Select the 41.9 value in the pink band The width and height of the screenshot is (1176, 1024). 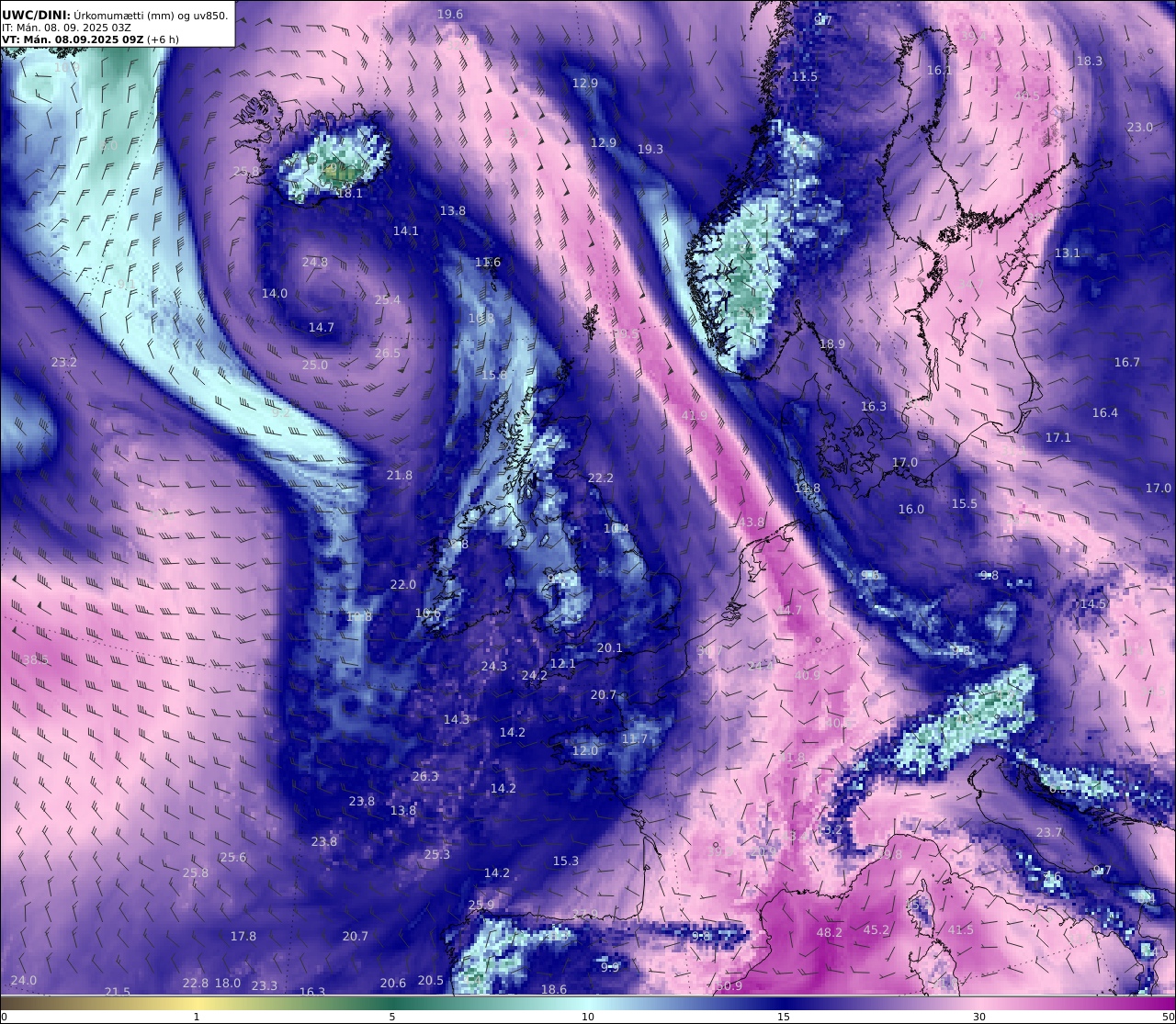pos(694,415)
